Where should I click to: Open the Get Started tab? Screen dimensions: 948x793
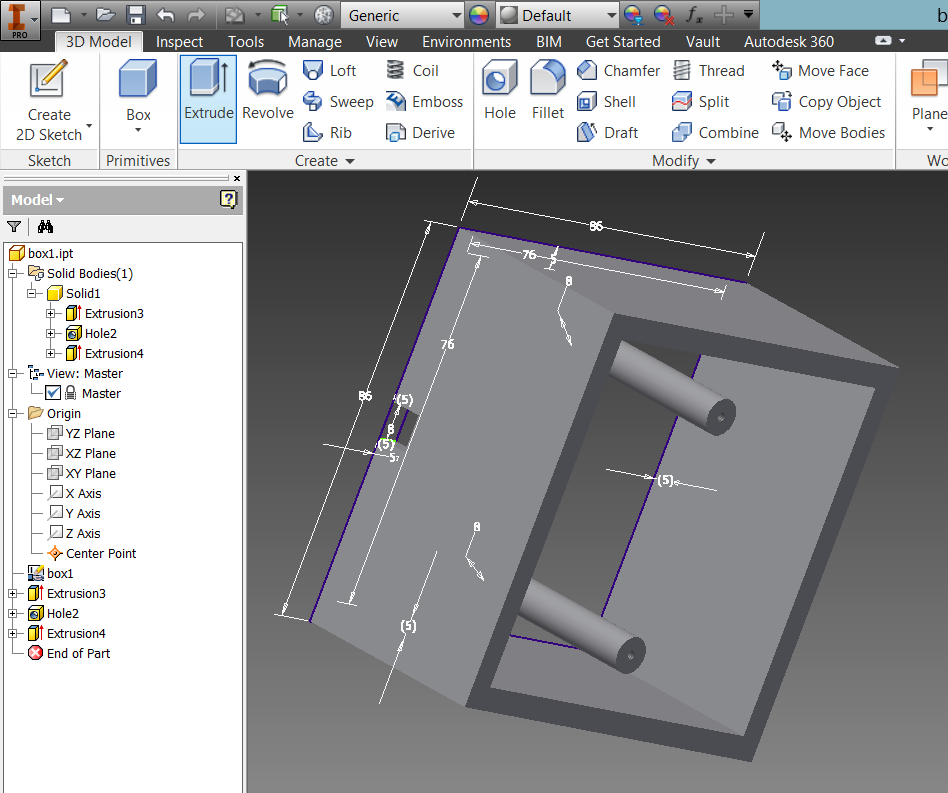[623, 42]
